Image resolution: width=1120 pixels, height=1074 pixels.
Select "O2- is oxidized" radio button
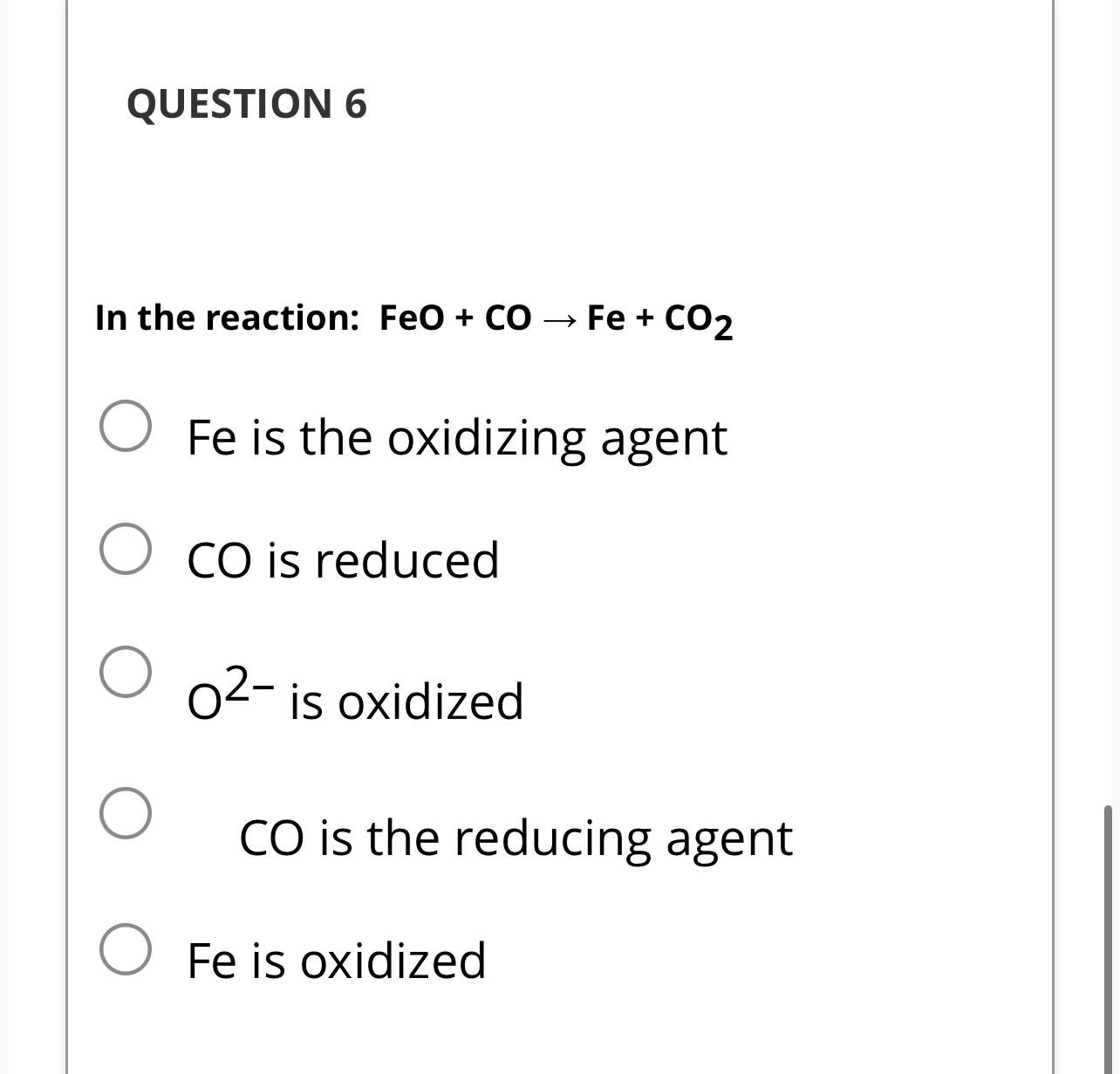tap(127, 674)
